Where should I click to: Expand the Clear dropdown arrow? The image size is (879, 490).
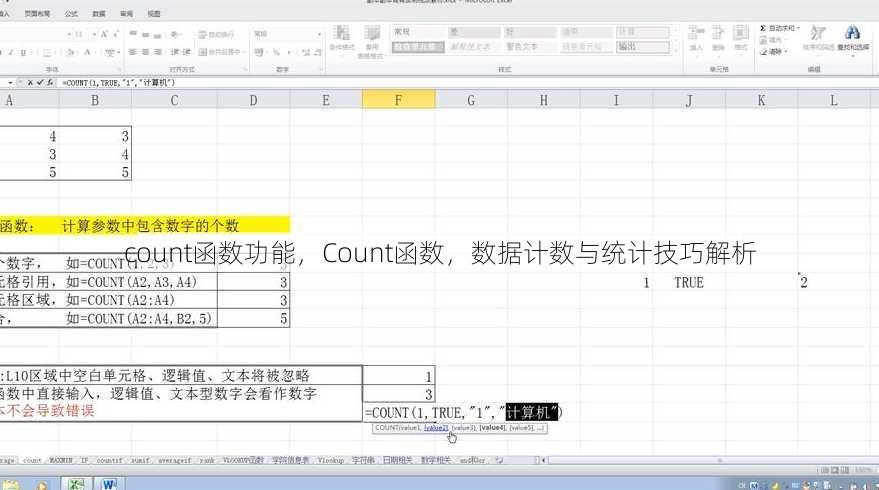click(786, 52)
